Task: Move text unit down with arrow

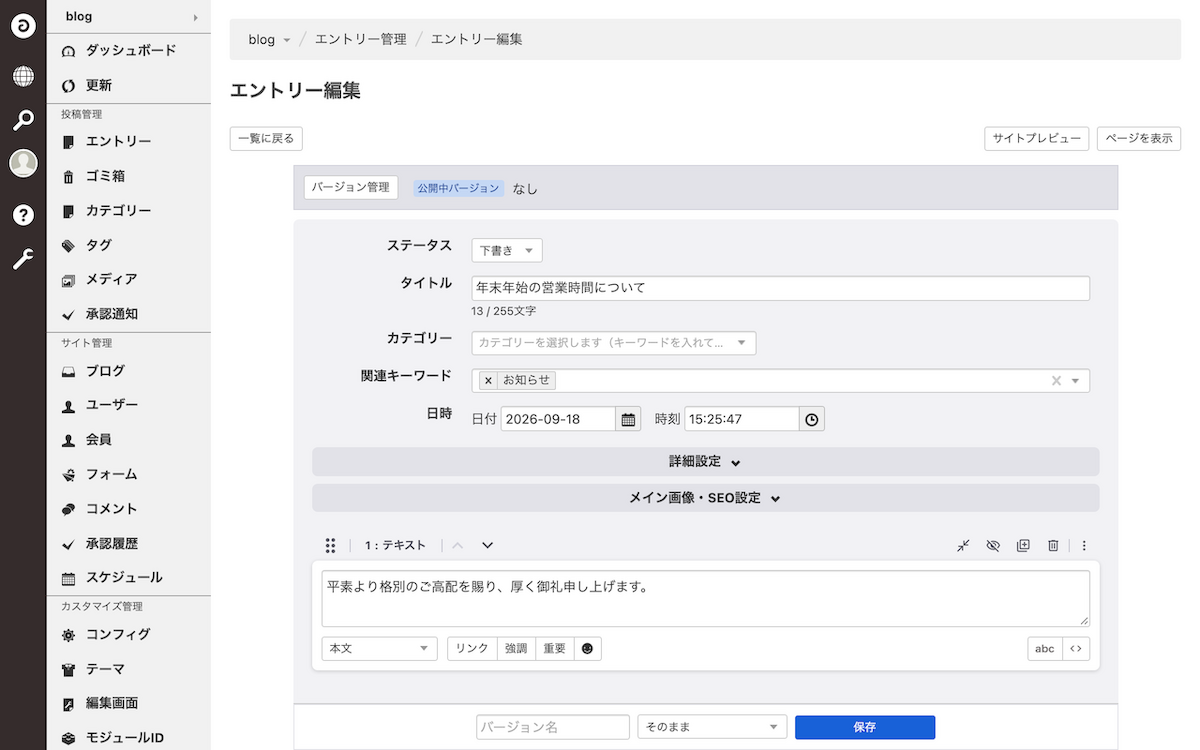Action: pos(488,545)
